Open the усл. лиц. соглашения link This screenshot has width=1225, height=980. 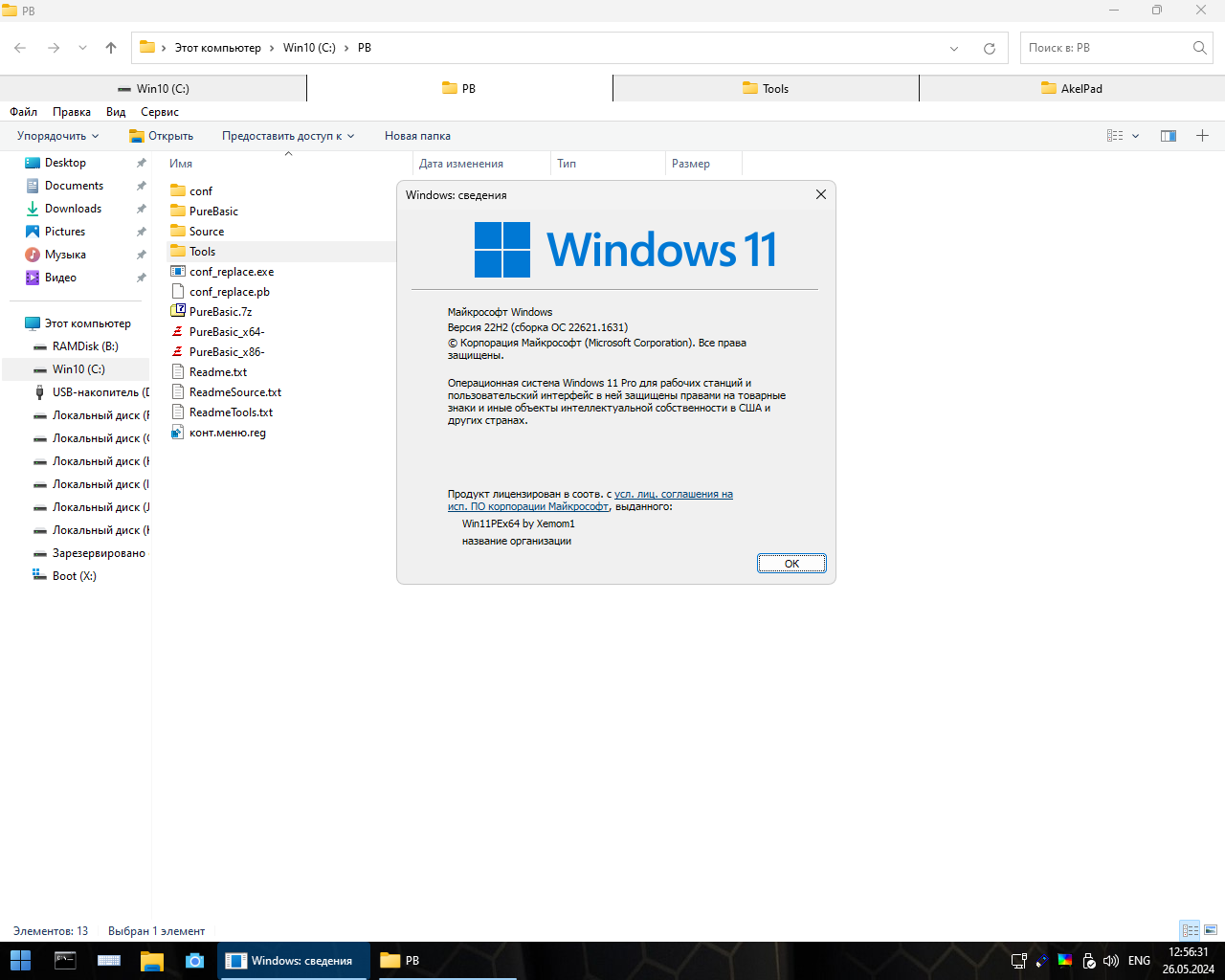click(674, 494)
